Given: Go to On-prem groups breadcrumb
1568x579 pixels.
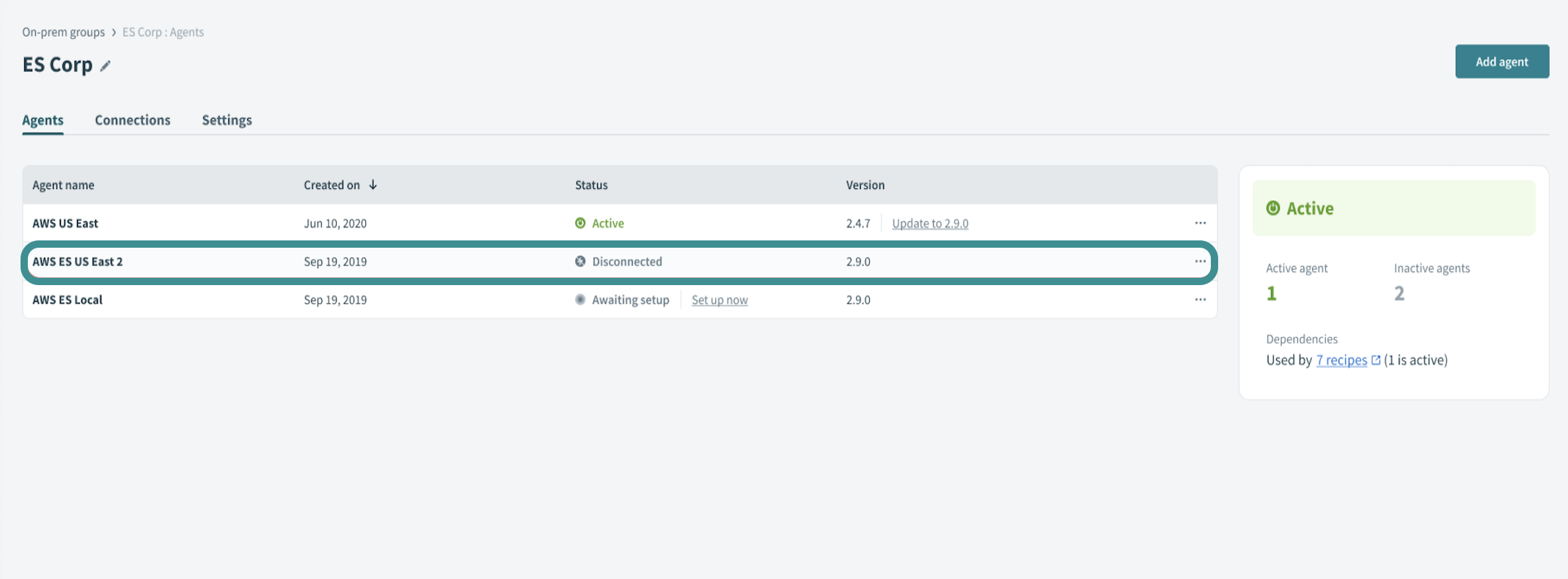Looking at the screenshot, I should tap(63, 32).
